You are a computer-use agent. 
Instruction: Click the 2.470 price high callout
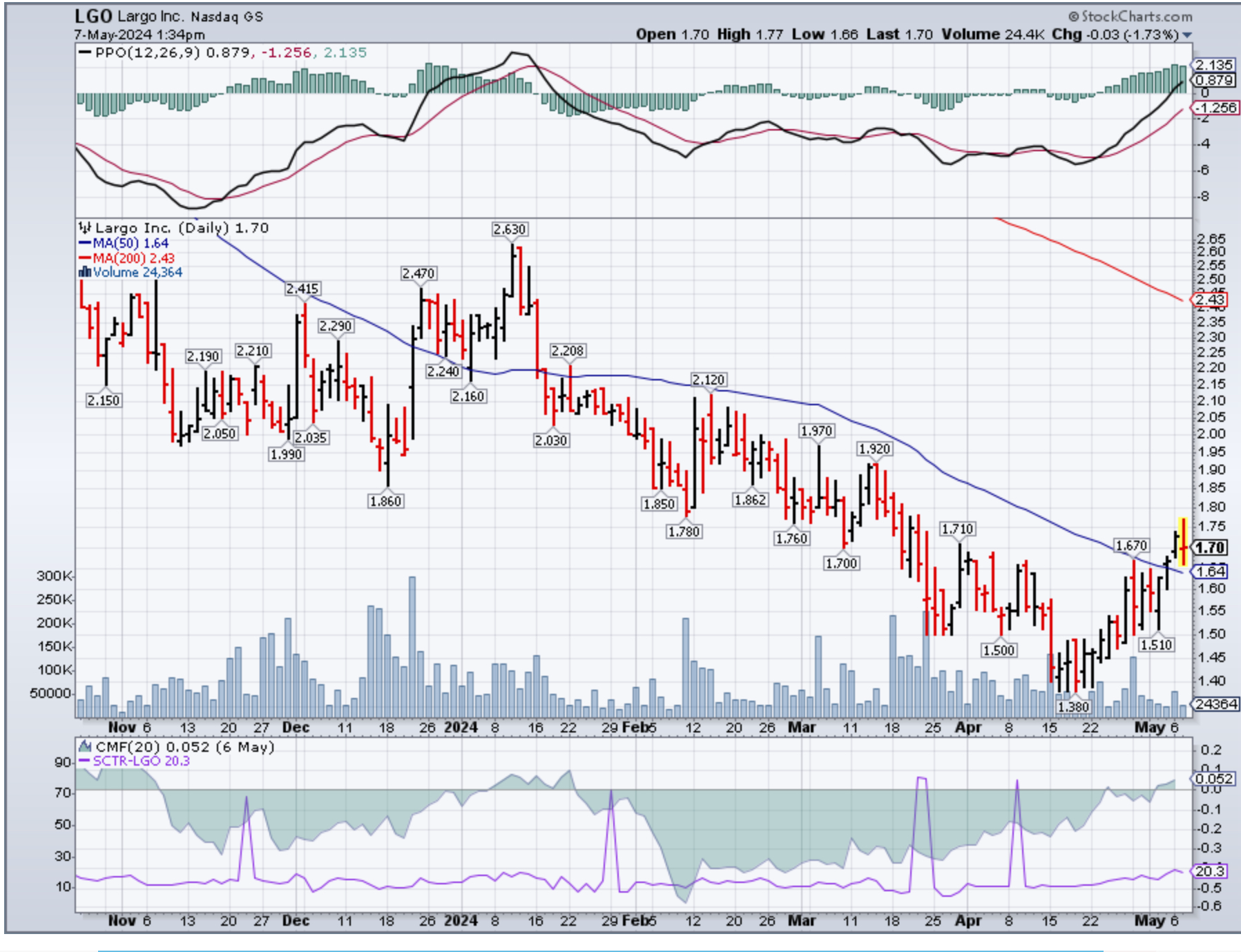tap(419, 273)
